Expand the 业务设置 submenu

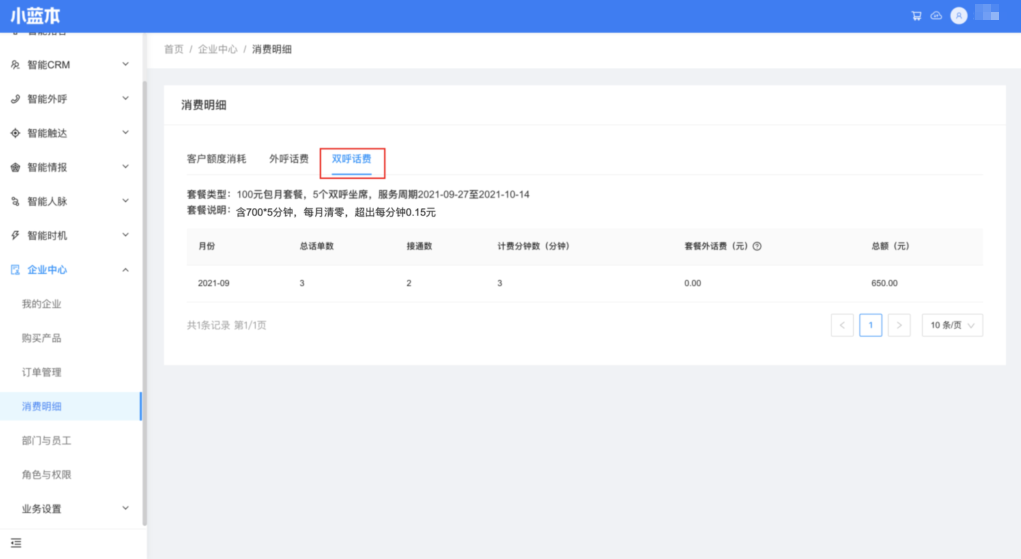(x=125, y=508)
